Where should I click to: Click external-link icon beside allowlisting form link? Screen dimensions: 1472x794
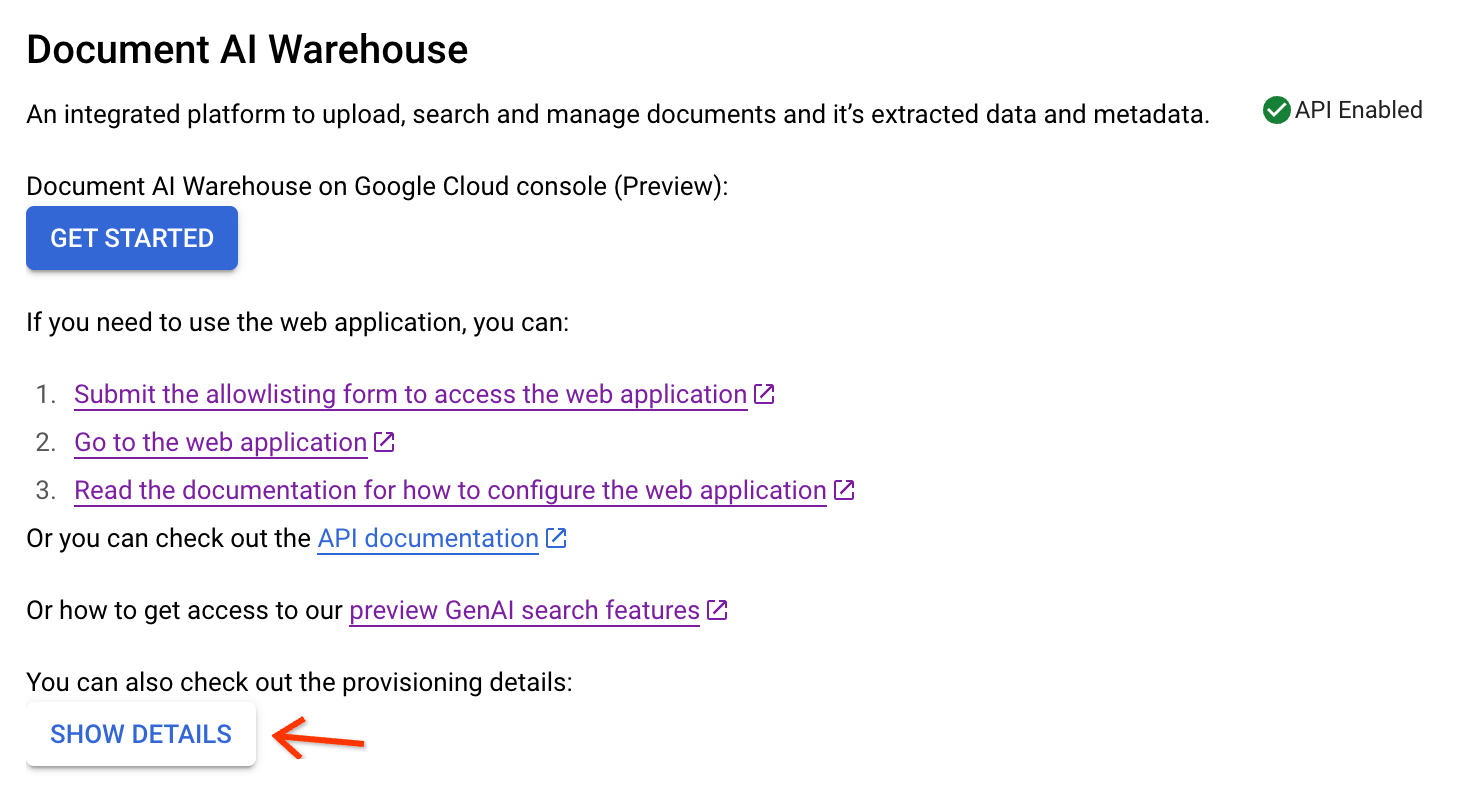click(x=764, y=394)
